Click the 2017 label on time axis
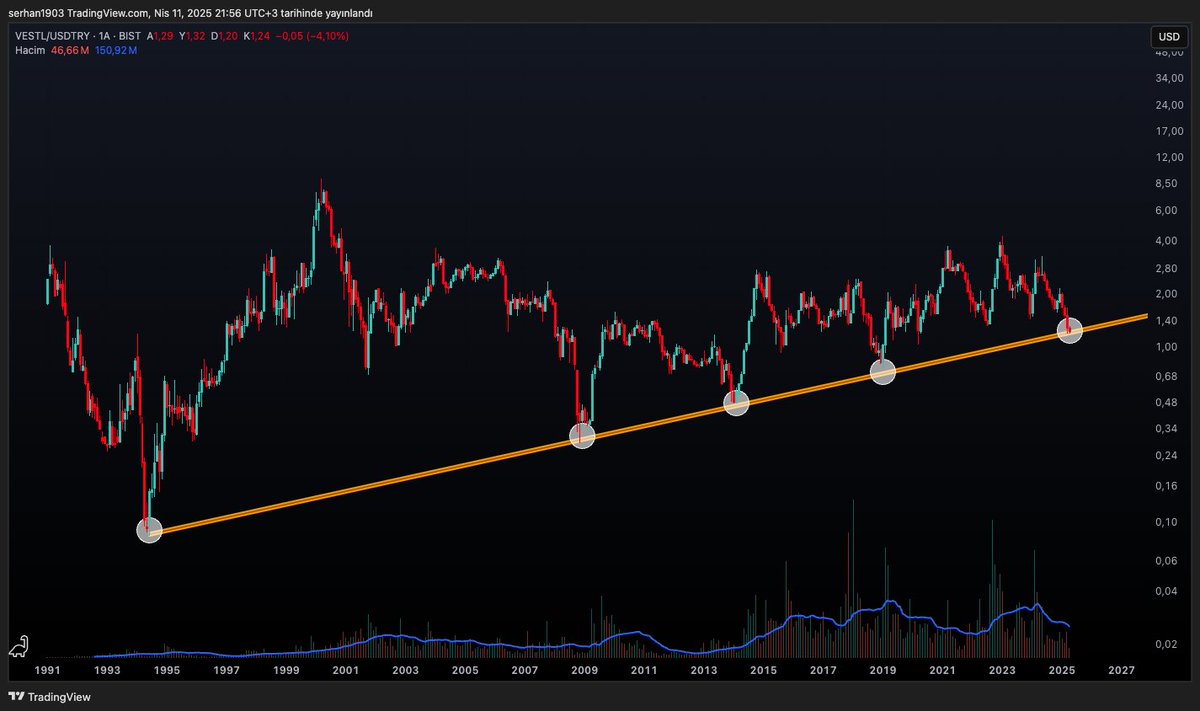 823,670
